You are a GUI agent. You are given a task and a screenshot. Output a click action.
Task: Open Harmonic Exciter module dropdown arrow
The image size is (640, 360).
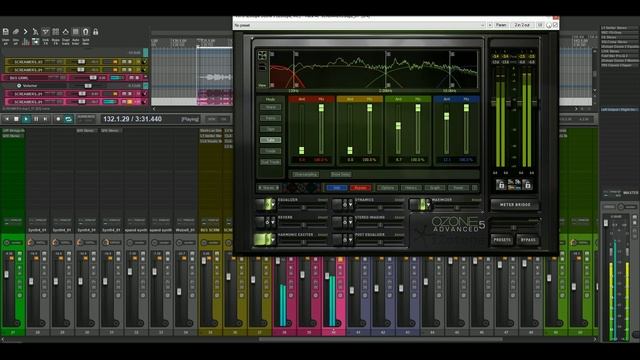pos(273,239)
